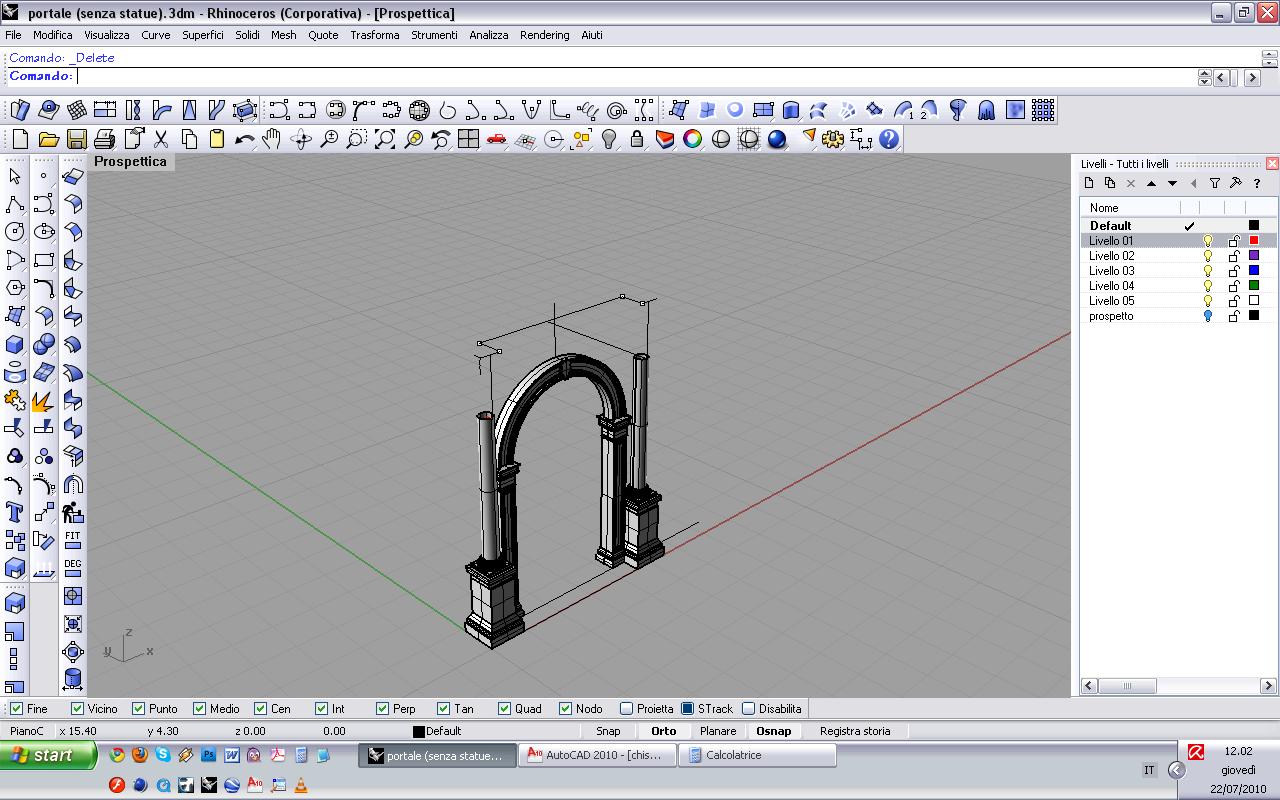Cut selection with the scissors icon
This screenshot has height=800, width=1280.
click(x=160, y=139)
